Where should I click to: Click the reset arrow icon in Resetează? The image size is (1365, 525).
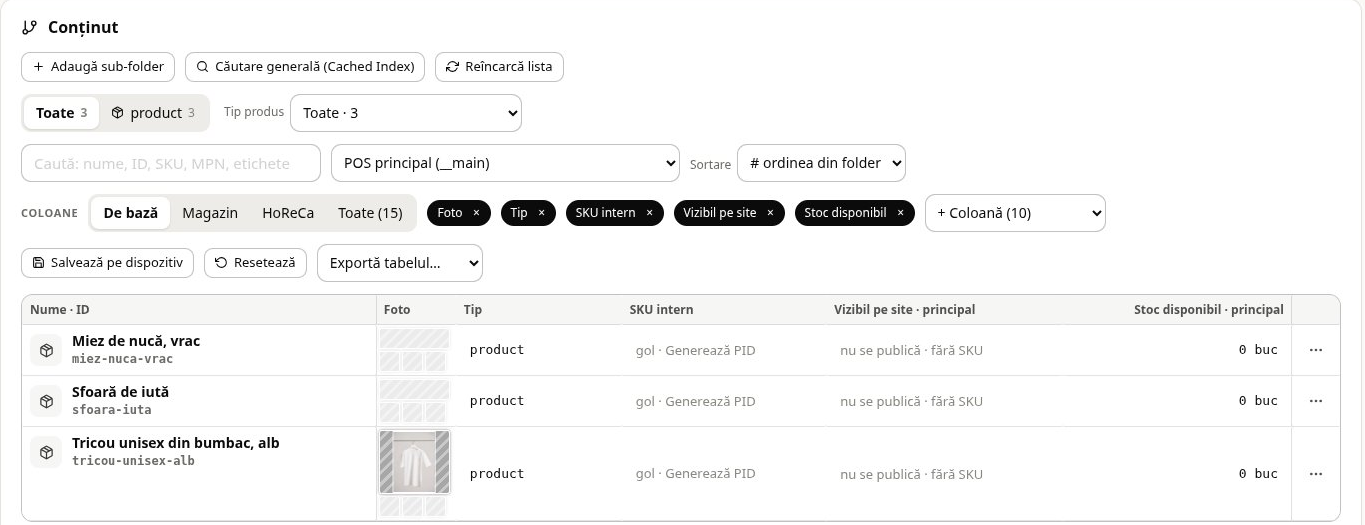[221, 263]
